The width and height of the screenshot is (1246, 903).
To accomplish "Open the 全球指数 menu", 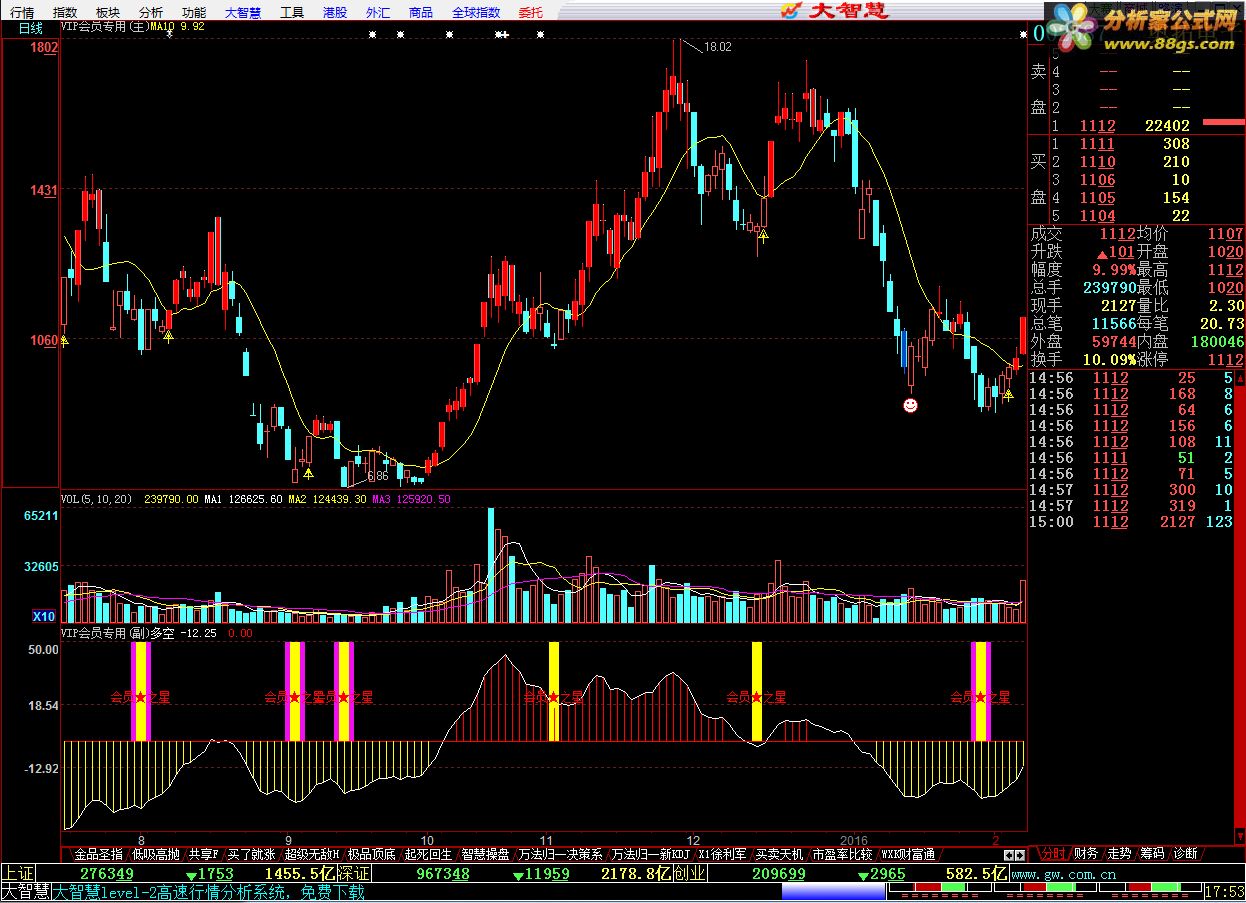I will tap(476, 12).
